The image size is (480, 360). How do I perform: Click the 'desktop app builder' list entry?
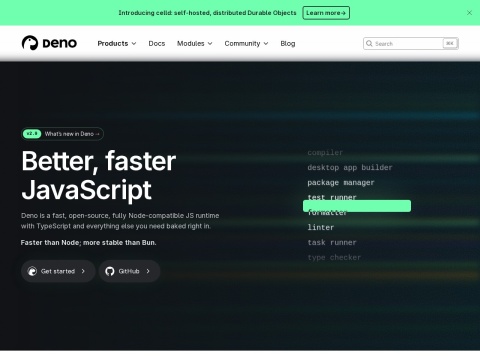click(350, 167)
